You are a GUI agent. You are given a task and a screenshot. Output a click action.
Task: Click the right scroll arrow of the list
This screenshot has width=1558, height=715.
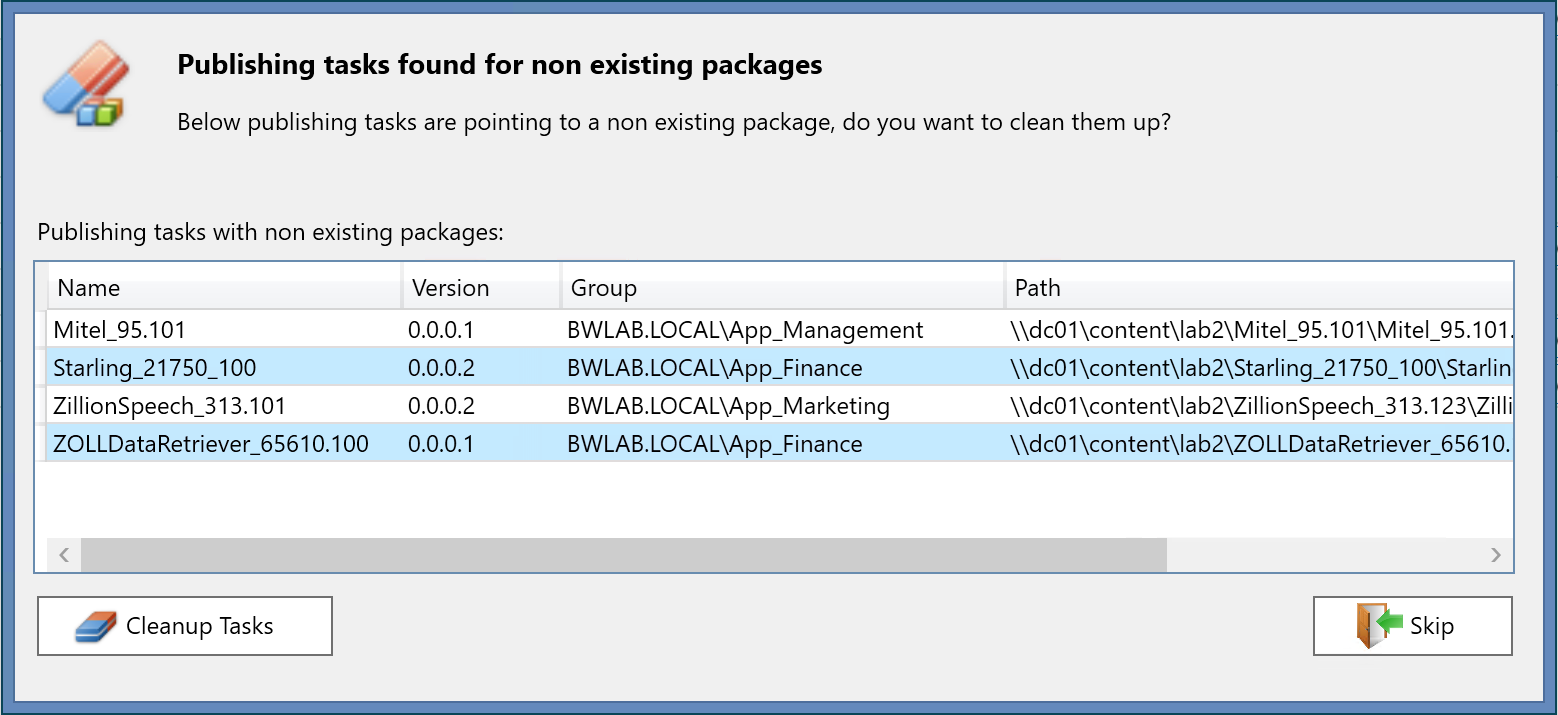pyautogui.click(x=1495, y=555)
